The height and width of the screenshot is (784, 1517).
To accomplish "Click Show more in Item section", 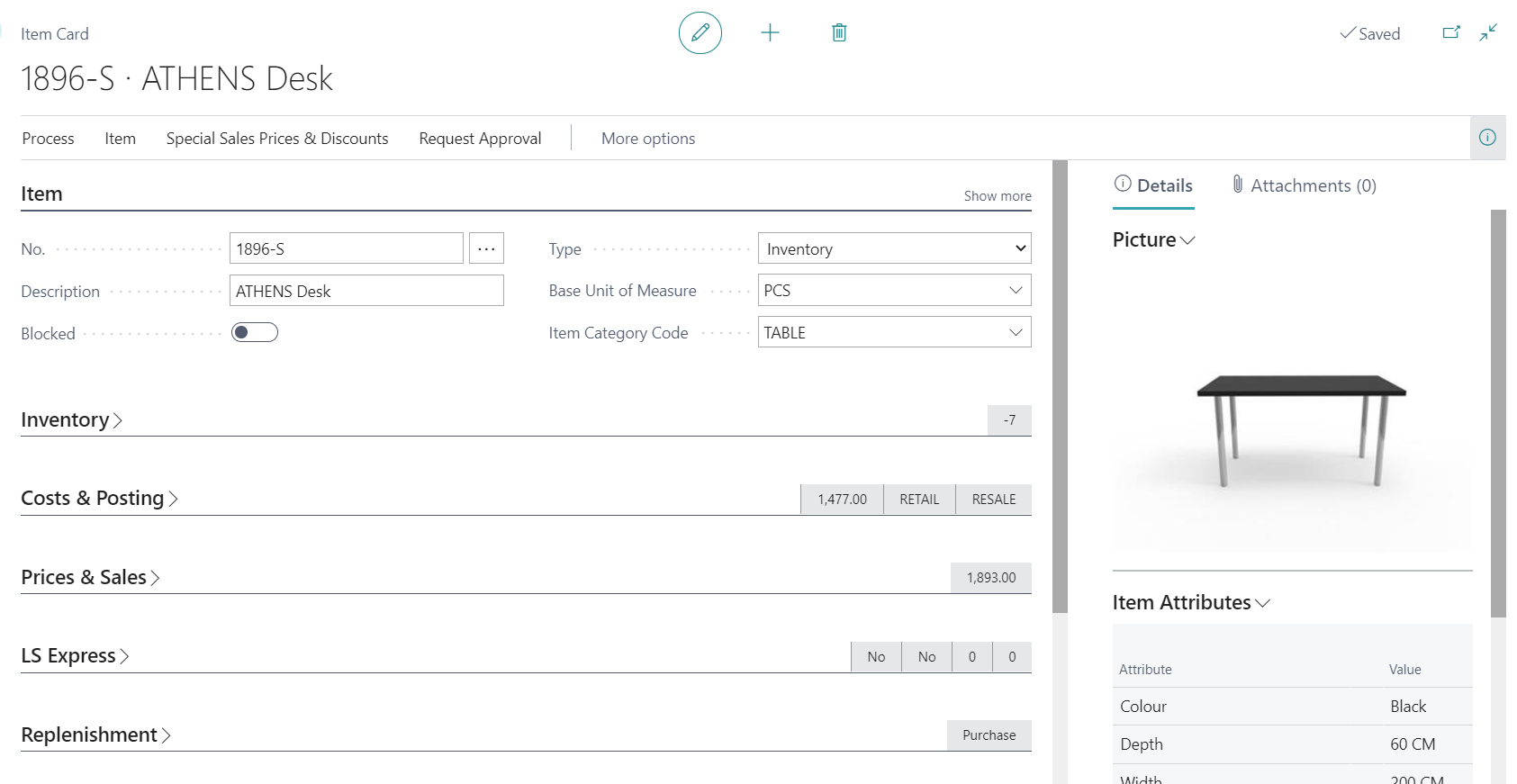I will pos(998,196).
